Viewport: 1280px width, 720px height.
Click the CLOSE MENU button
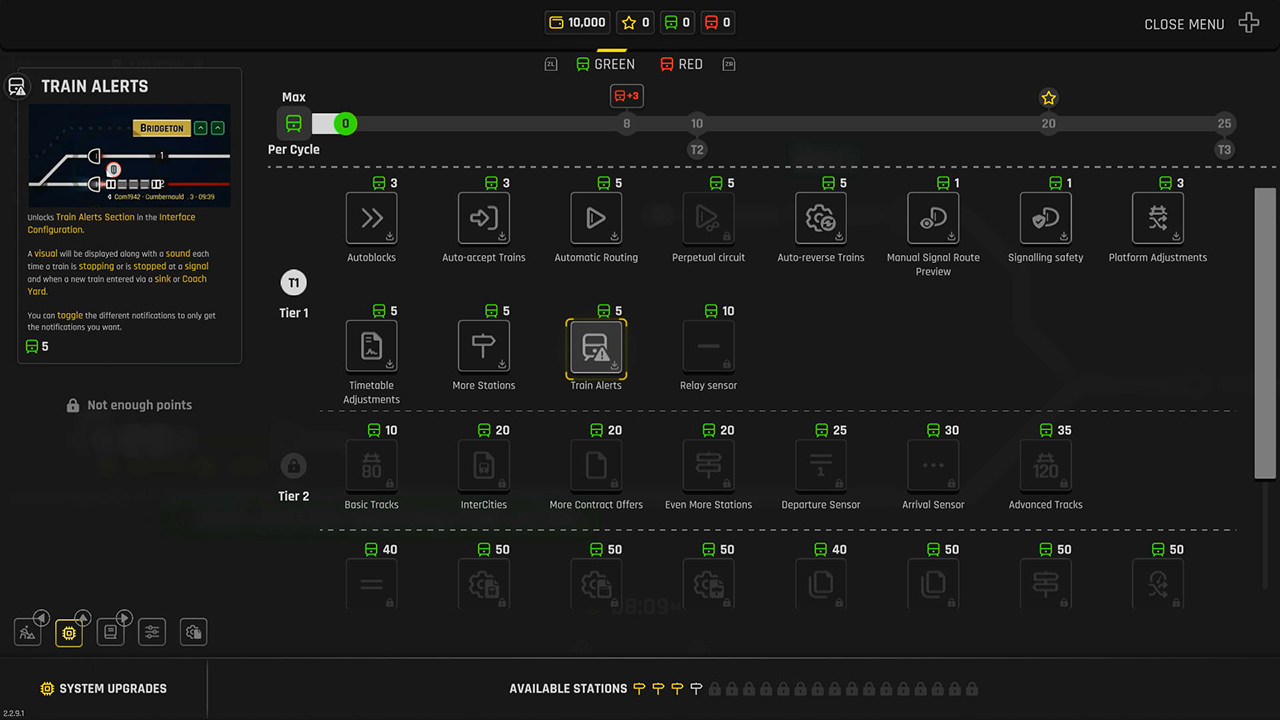coord(1184,24)
